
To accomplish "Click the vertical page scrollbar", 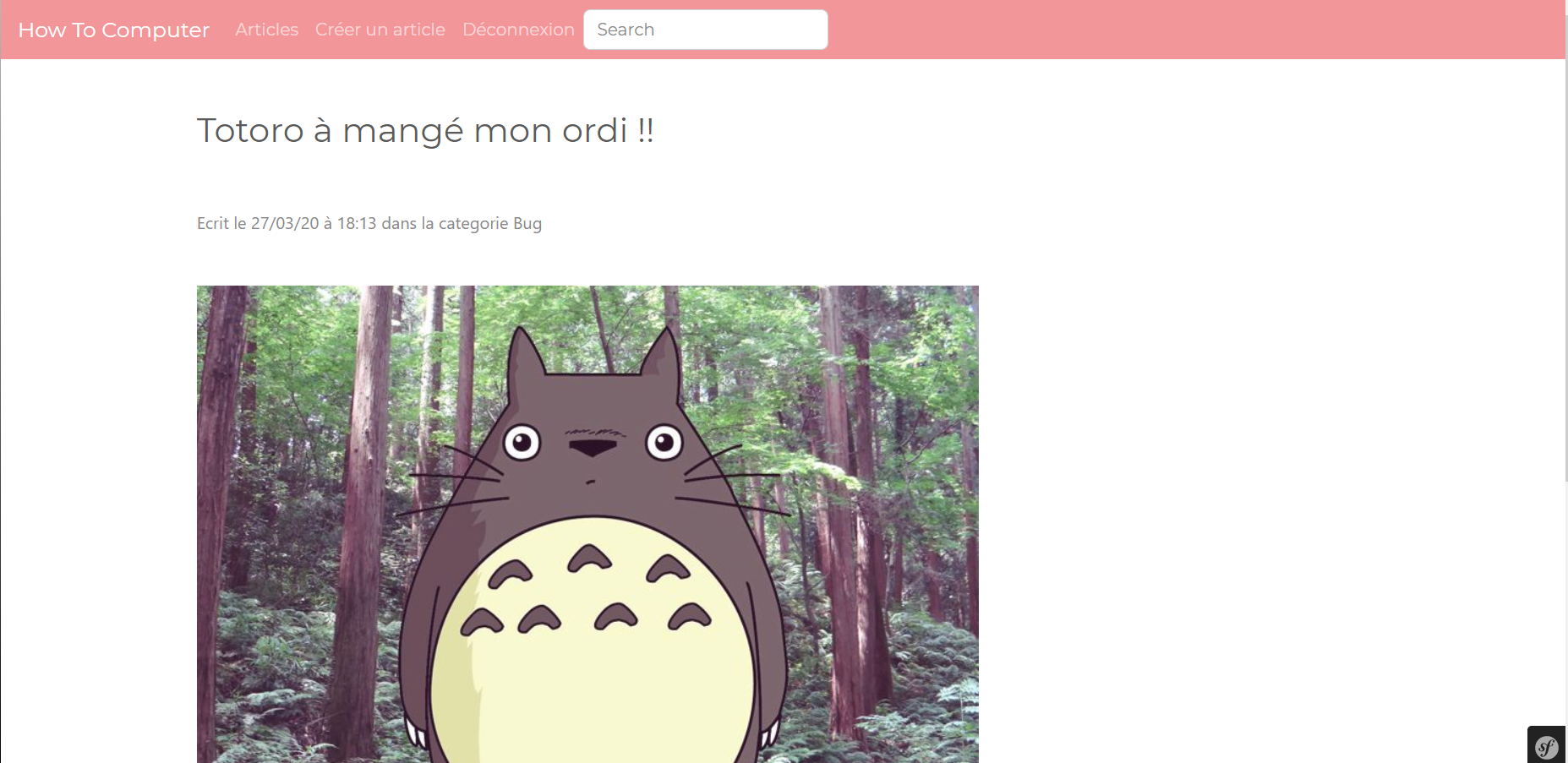I will [x=1565, y=253].
